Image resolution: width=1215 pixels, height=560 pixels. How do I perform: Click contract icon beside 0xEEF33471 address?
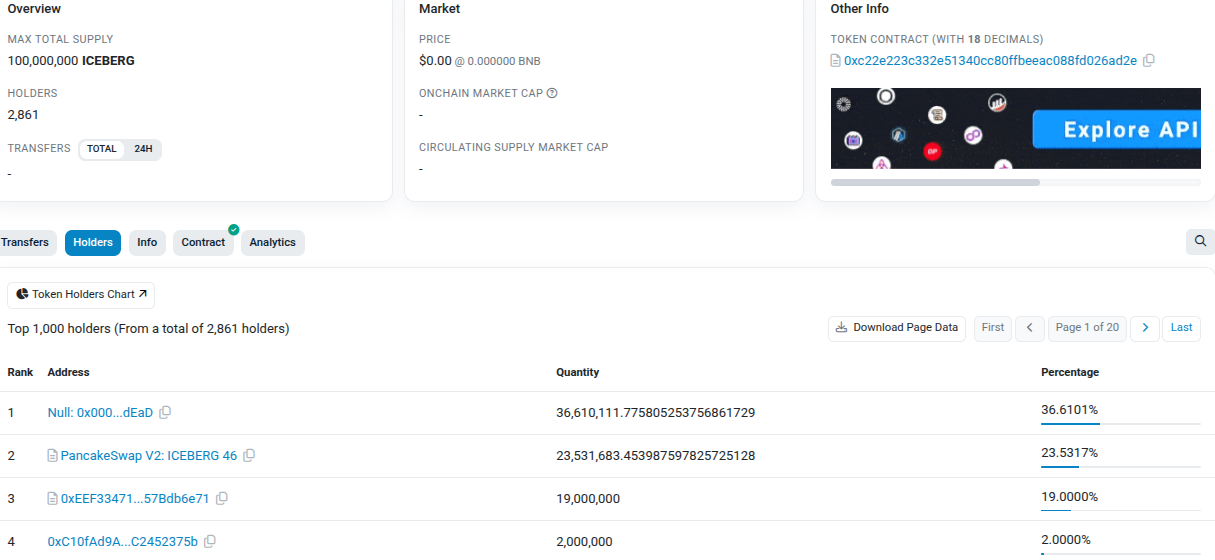click(x=53, y=499)
